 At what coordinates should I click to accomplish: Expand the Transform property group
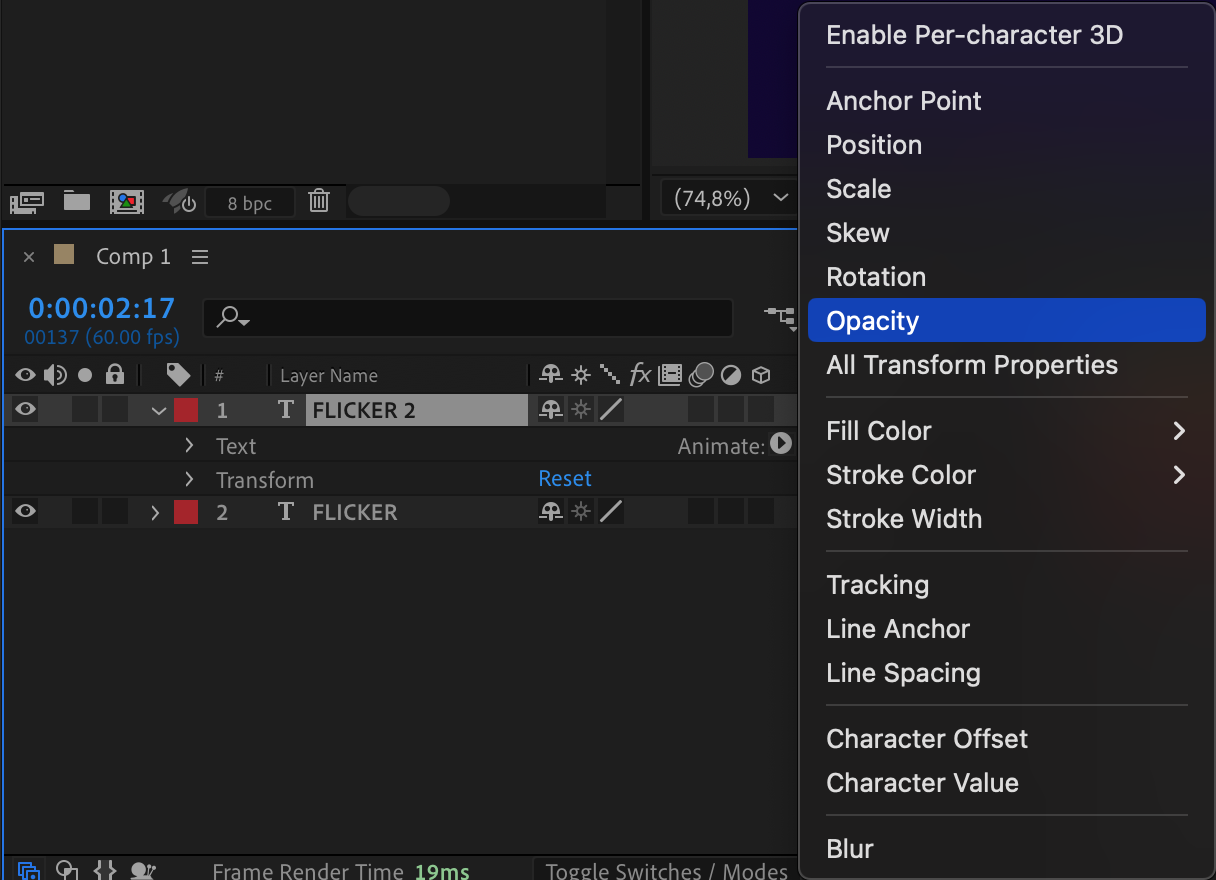point(189,480)
